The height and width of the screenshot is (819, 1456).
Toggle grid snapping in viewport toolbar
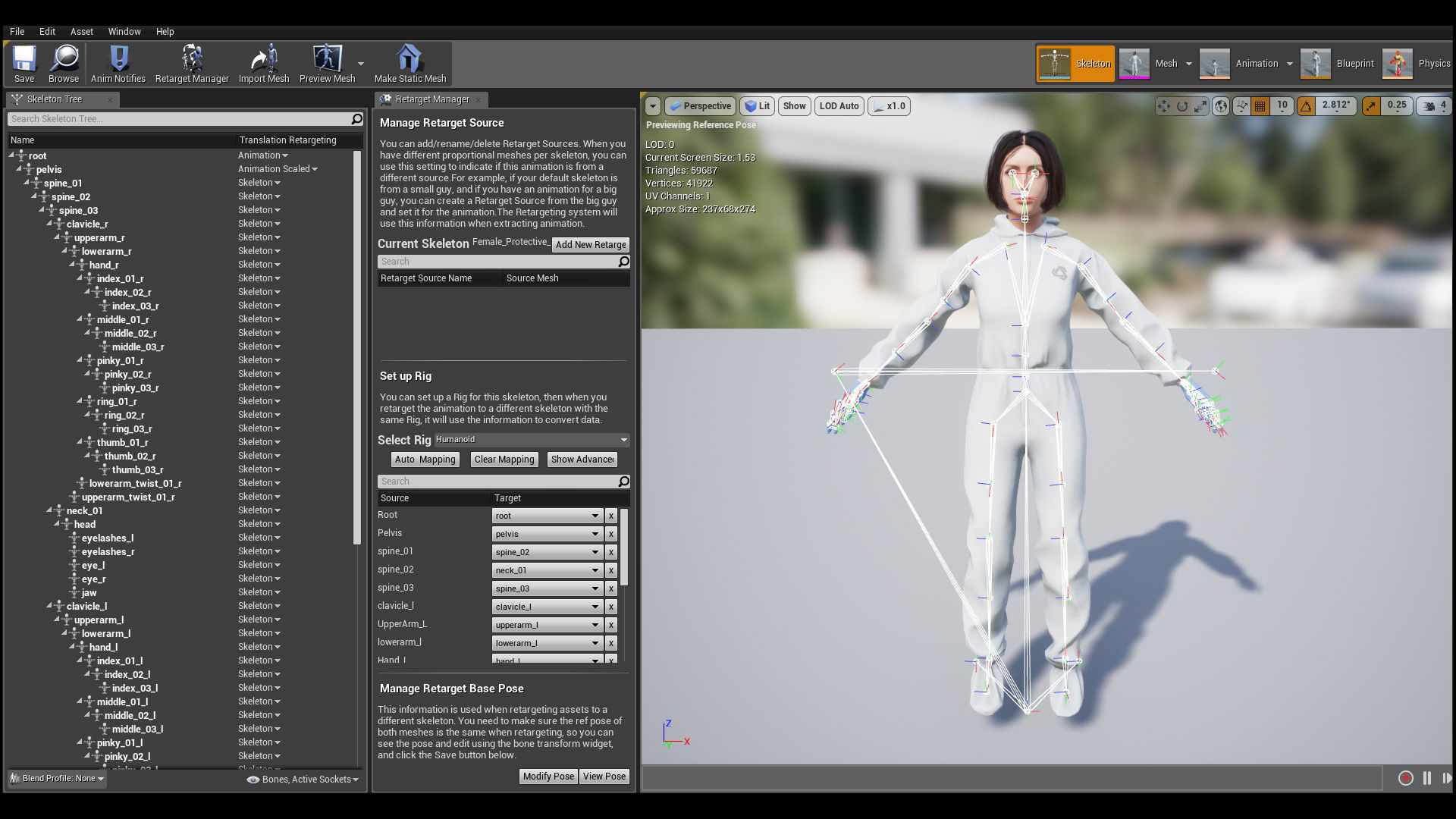[x=1260, y=106]
